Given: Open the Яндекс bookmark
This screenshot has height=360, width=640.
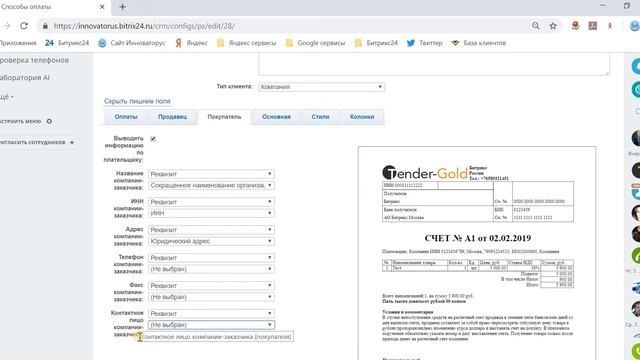Looking at the screenshot, I should 191,43.
